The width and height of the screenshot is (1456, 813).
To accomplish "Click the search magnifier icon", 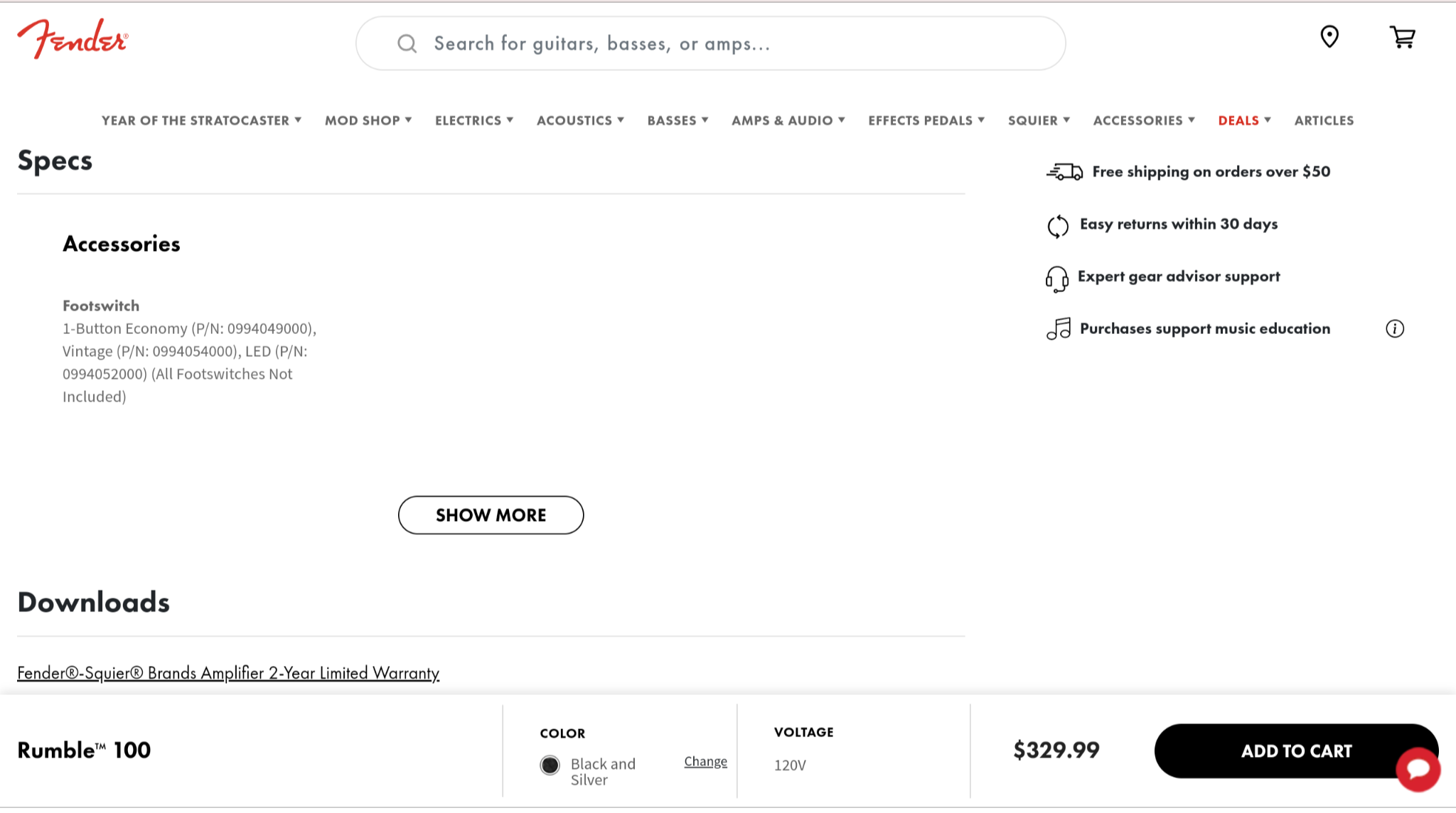I will tap(407, 44).
